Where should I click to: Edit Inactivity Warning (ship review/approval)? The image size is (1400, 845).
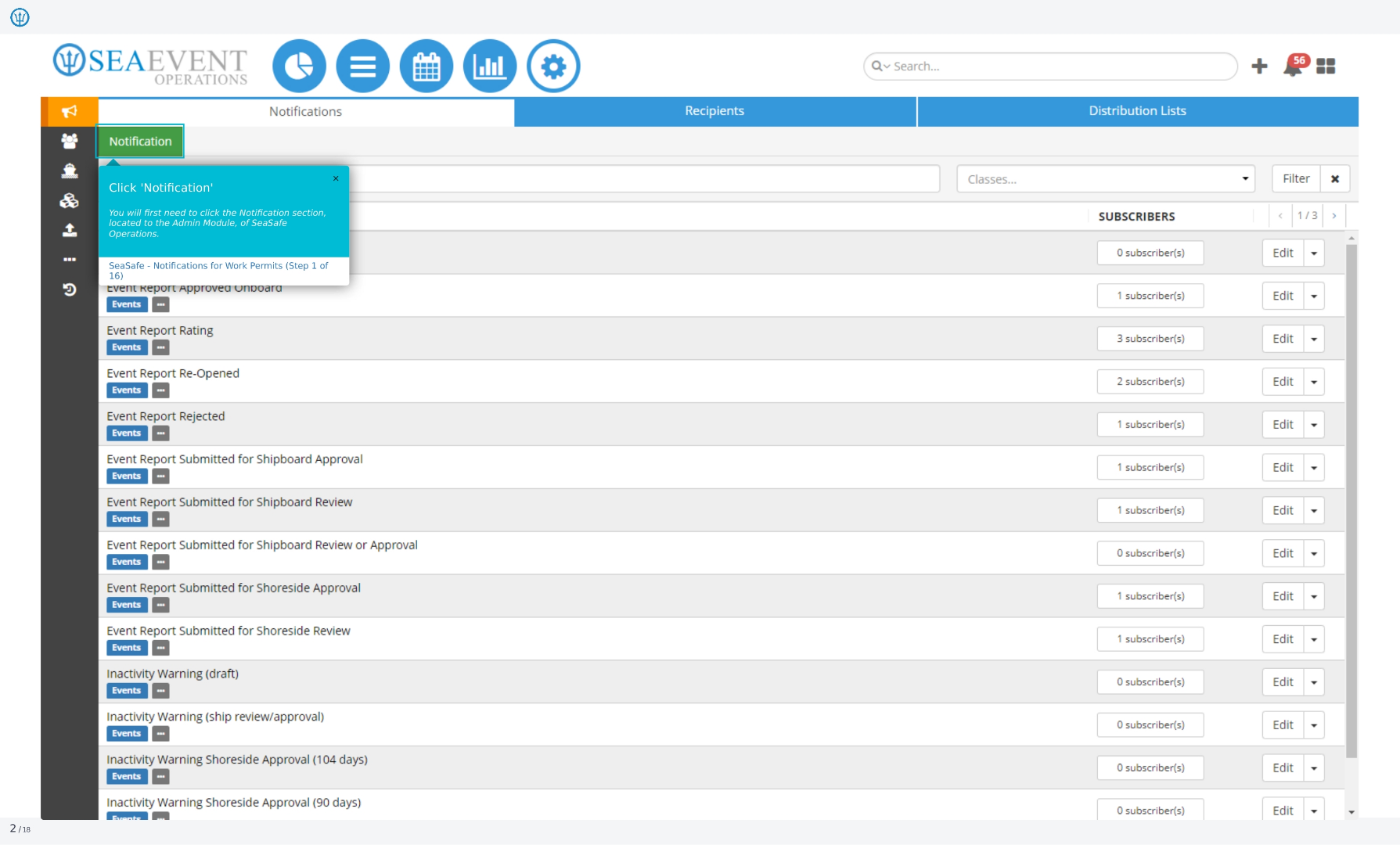pos(1283,725)
